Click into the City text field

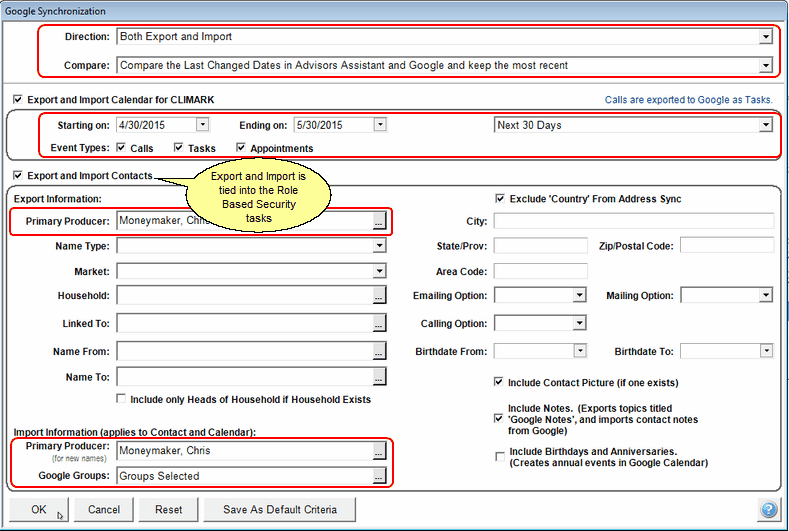[633, 221]
